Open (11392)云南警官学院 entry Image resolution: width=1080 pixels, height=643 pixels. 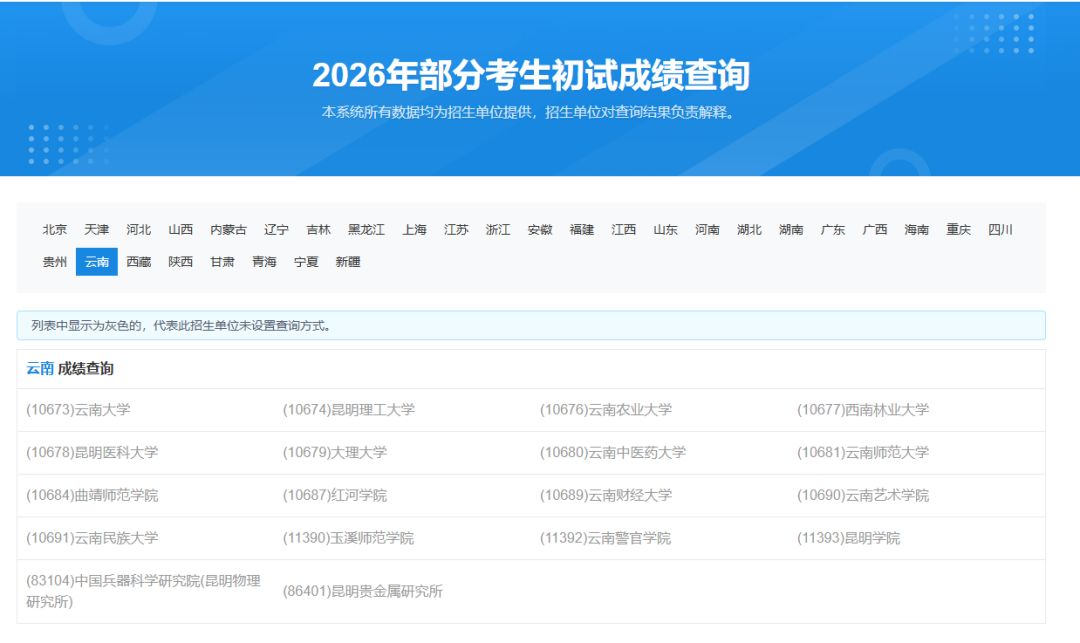606,539
